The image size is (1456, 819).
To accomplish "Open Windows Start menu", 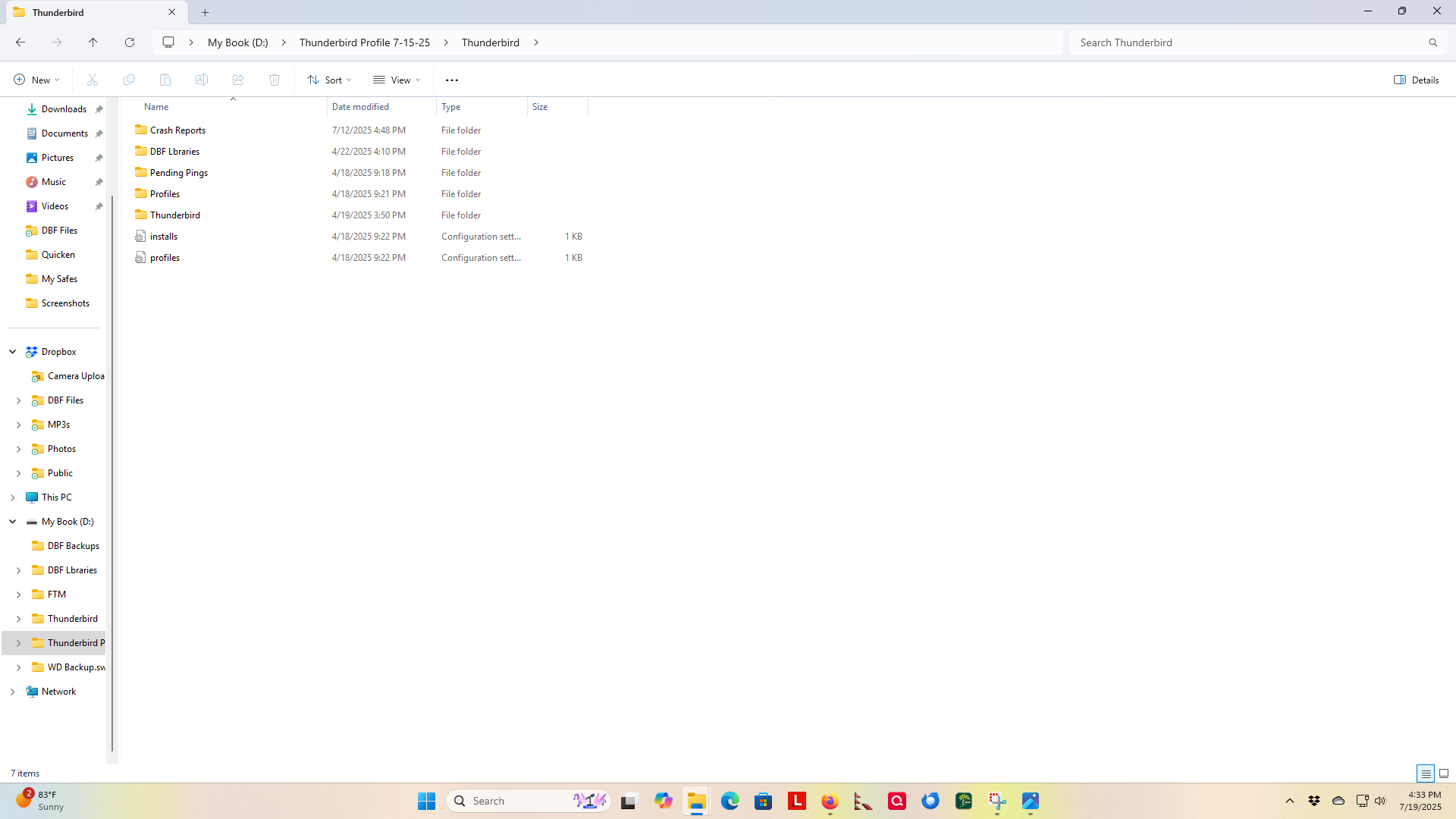I will 427,801.
